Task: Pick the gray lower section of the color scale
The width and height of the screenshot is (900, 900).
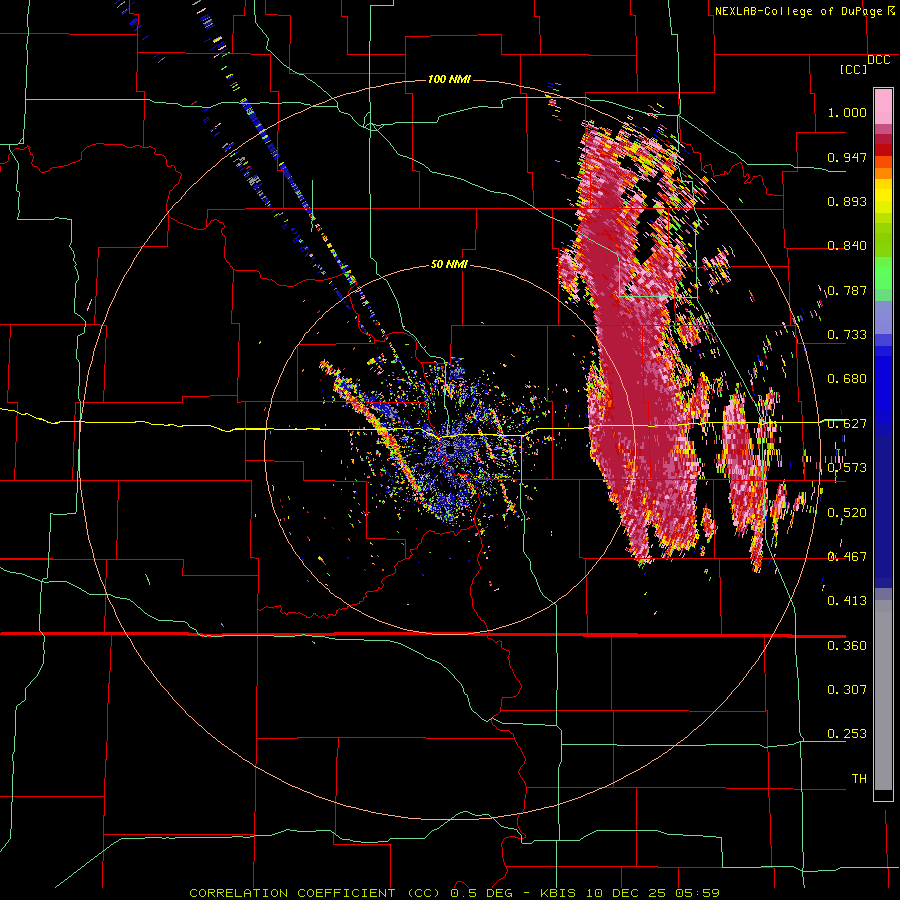Action: [883, 695]
